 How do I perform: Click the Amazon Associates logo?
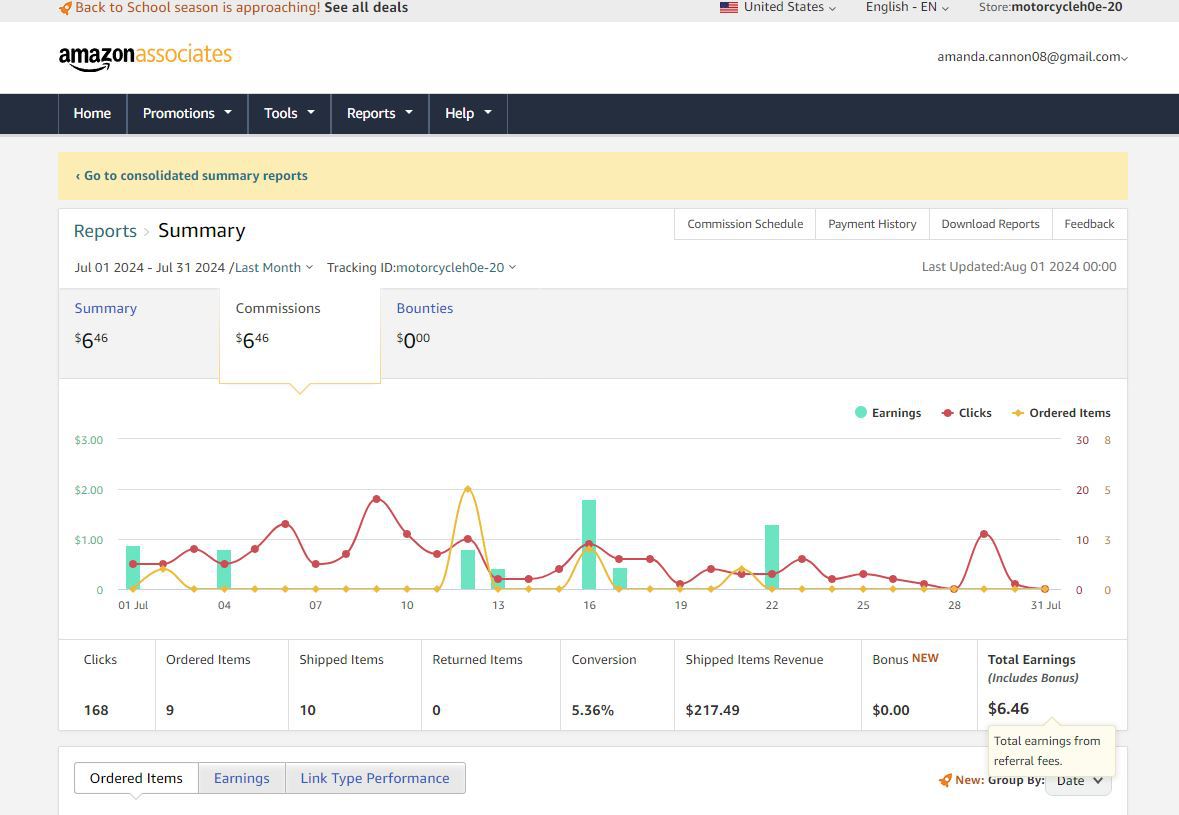[145, 57]
